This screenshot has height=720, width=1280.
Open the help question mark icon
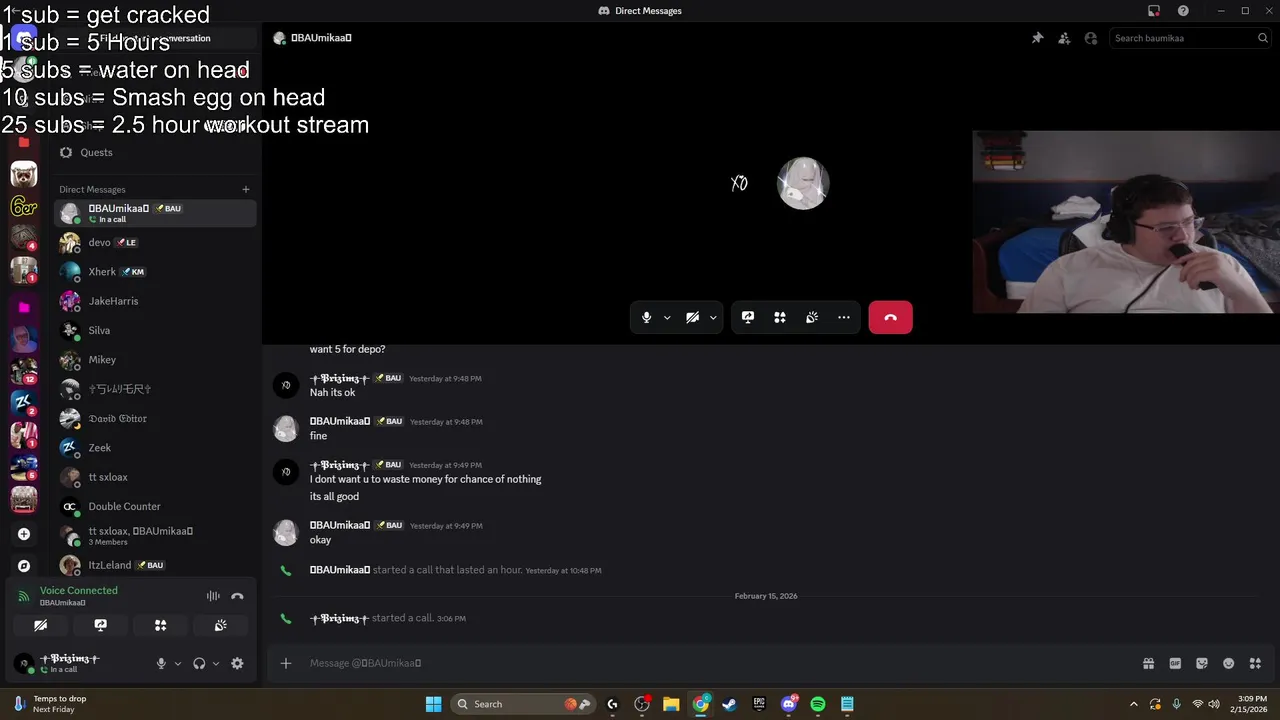pyautogui.click(x=1184, y=11)
